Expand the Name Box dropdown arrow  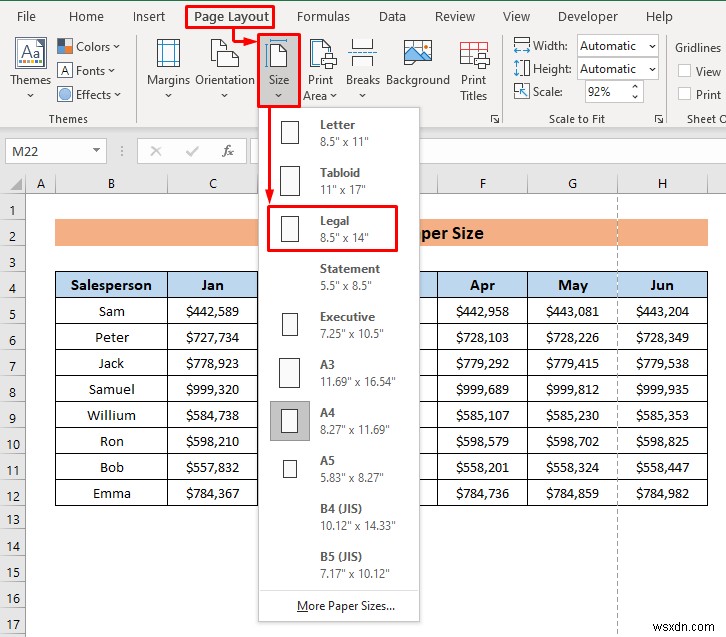(96, 150)
